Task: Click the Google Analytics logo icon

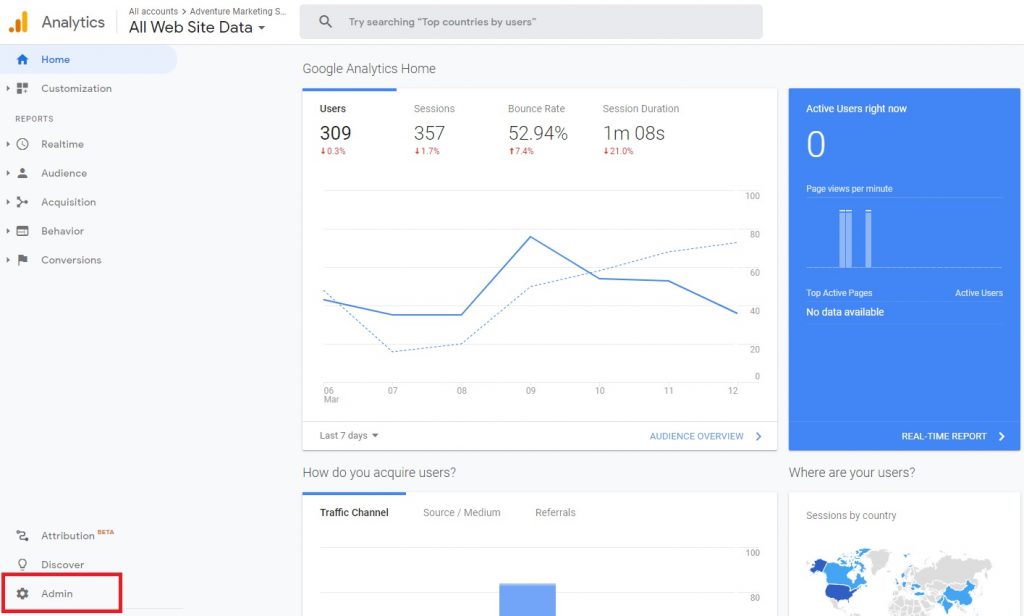Action: pyautogui.click(x=18, y=22)
